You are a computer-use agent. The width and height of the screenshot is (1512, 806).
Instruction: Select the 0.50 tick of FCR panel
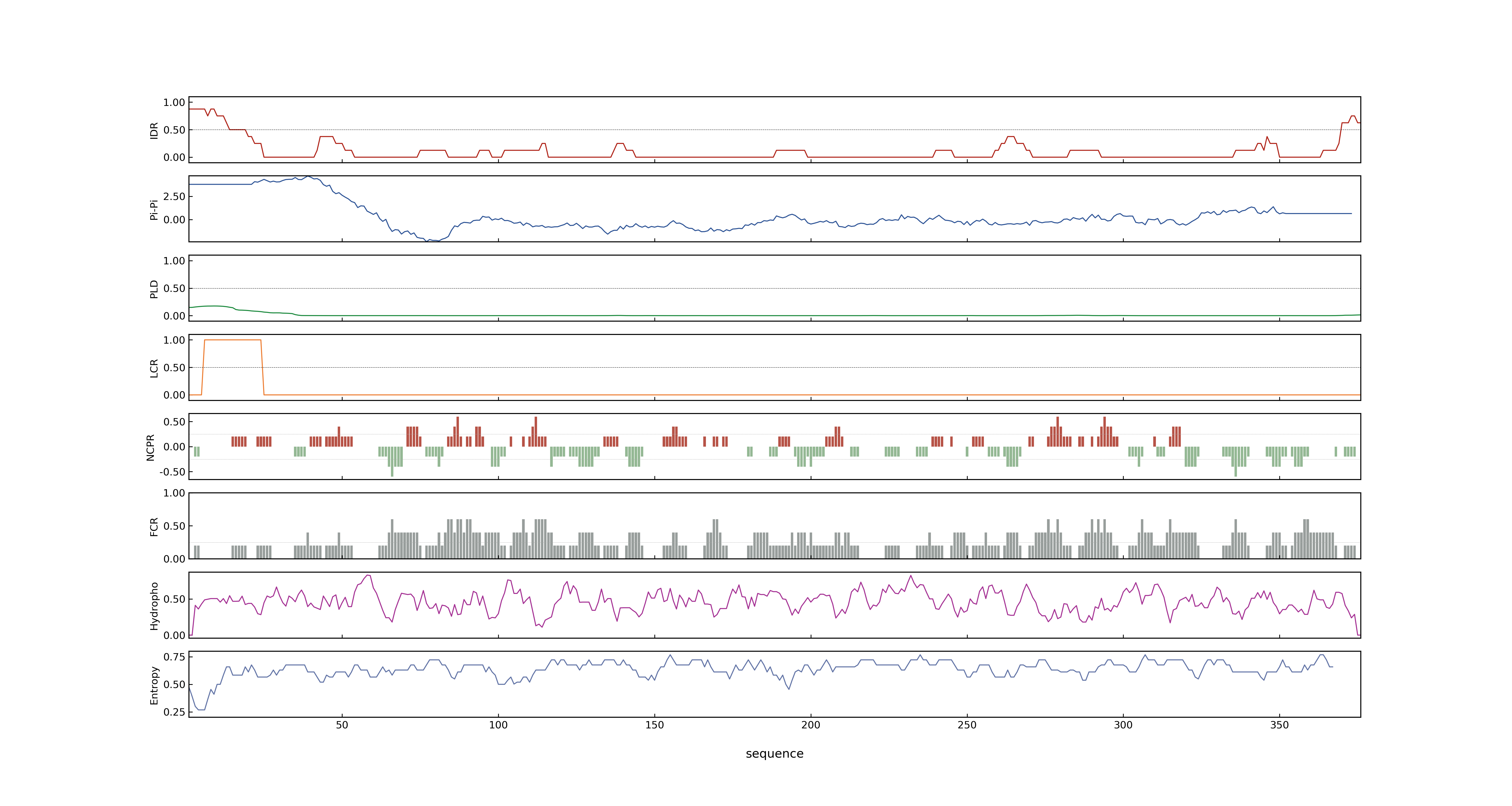click(174, 526)
